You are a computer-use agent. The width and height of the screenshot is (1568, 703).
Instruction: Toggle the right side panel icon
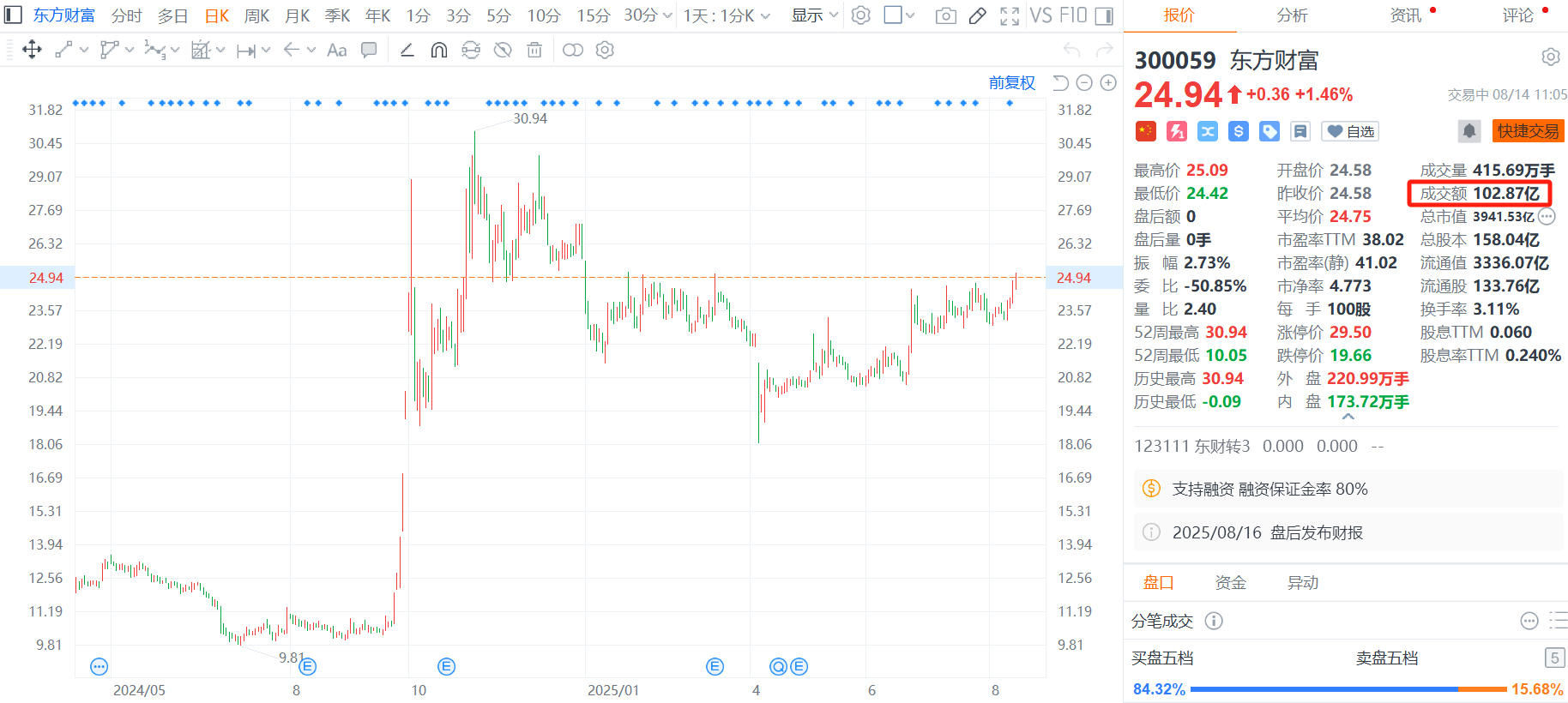coord(1105,15)
